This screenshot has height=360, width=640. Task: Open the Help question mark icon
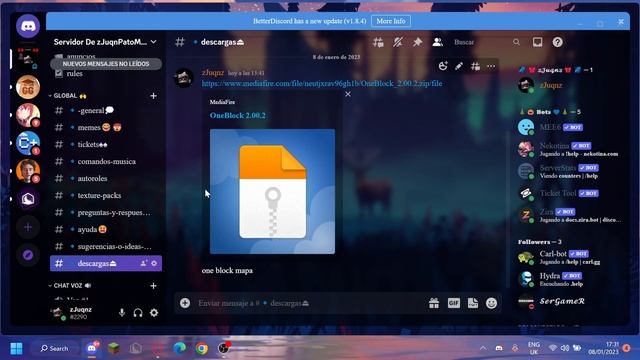tap(558, 42)
